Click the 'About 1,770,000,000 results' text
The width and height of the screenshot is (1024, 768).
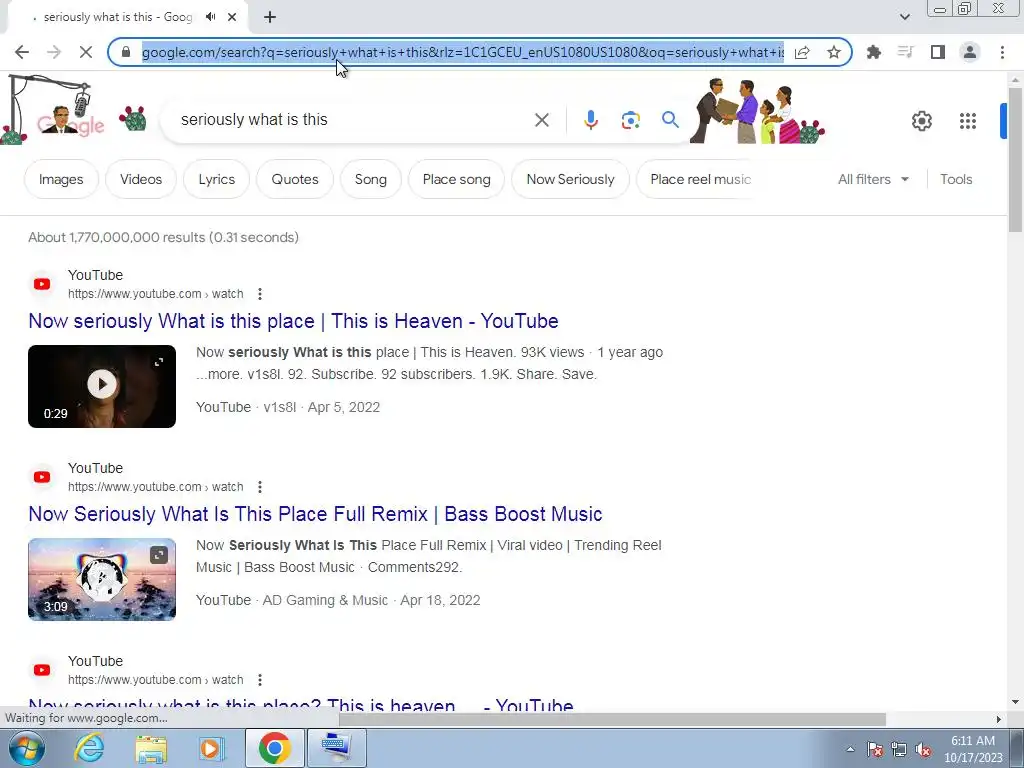click(x=163, y=237)
